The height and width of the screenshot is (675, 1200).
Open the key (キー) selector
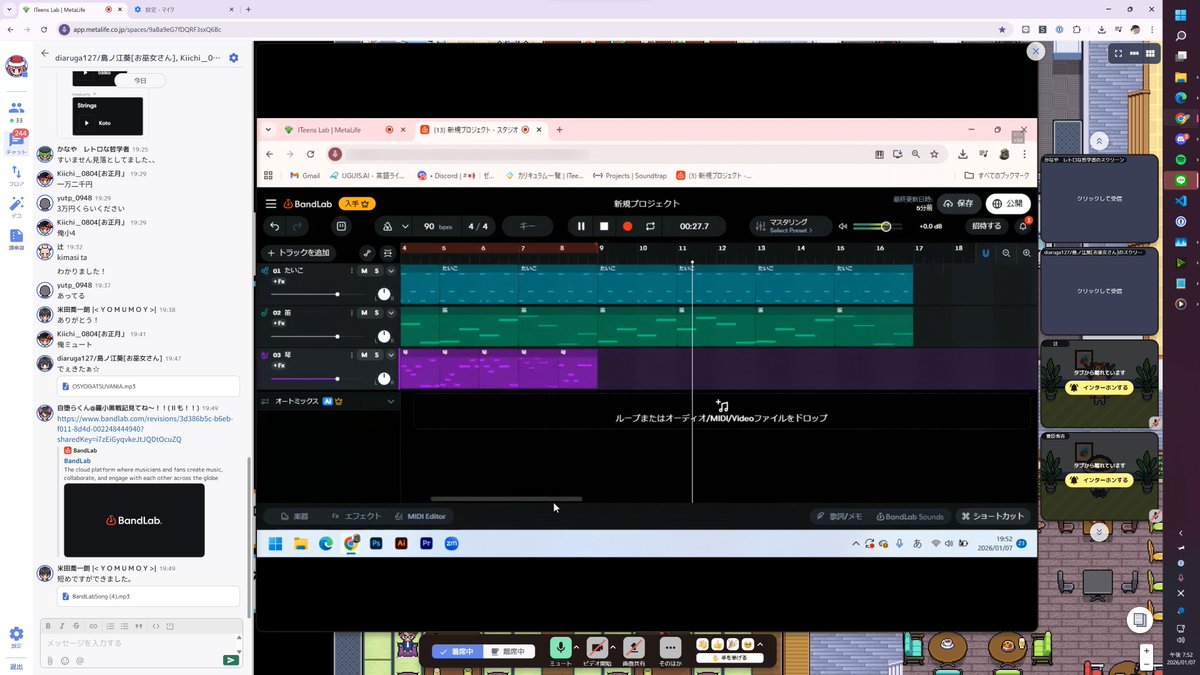point(527,226)
